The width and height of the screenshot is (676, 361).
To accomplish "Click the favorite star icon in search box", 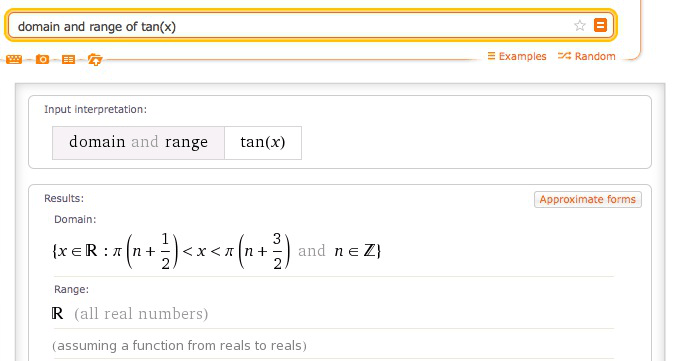I will [579, 25].
